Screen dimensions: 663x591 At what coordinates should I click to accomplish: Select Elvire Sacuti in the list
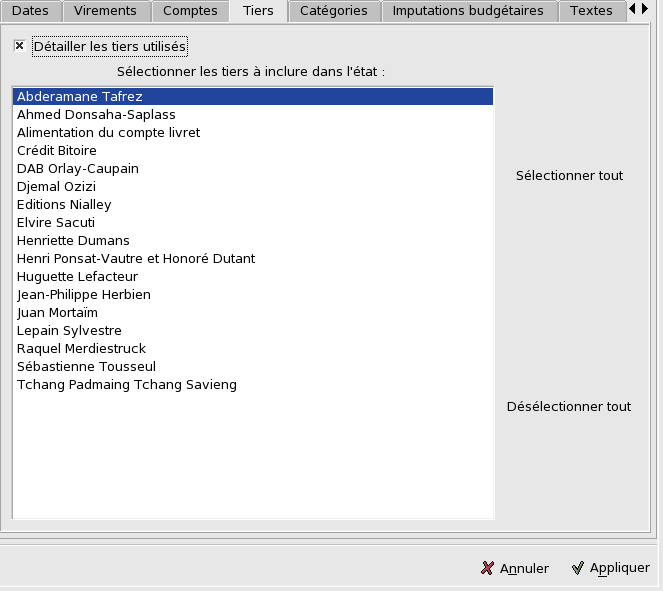[x=253, y=222]
